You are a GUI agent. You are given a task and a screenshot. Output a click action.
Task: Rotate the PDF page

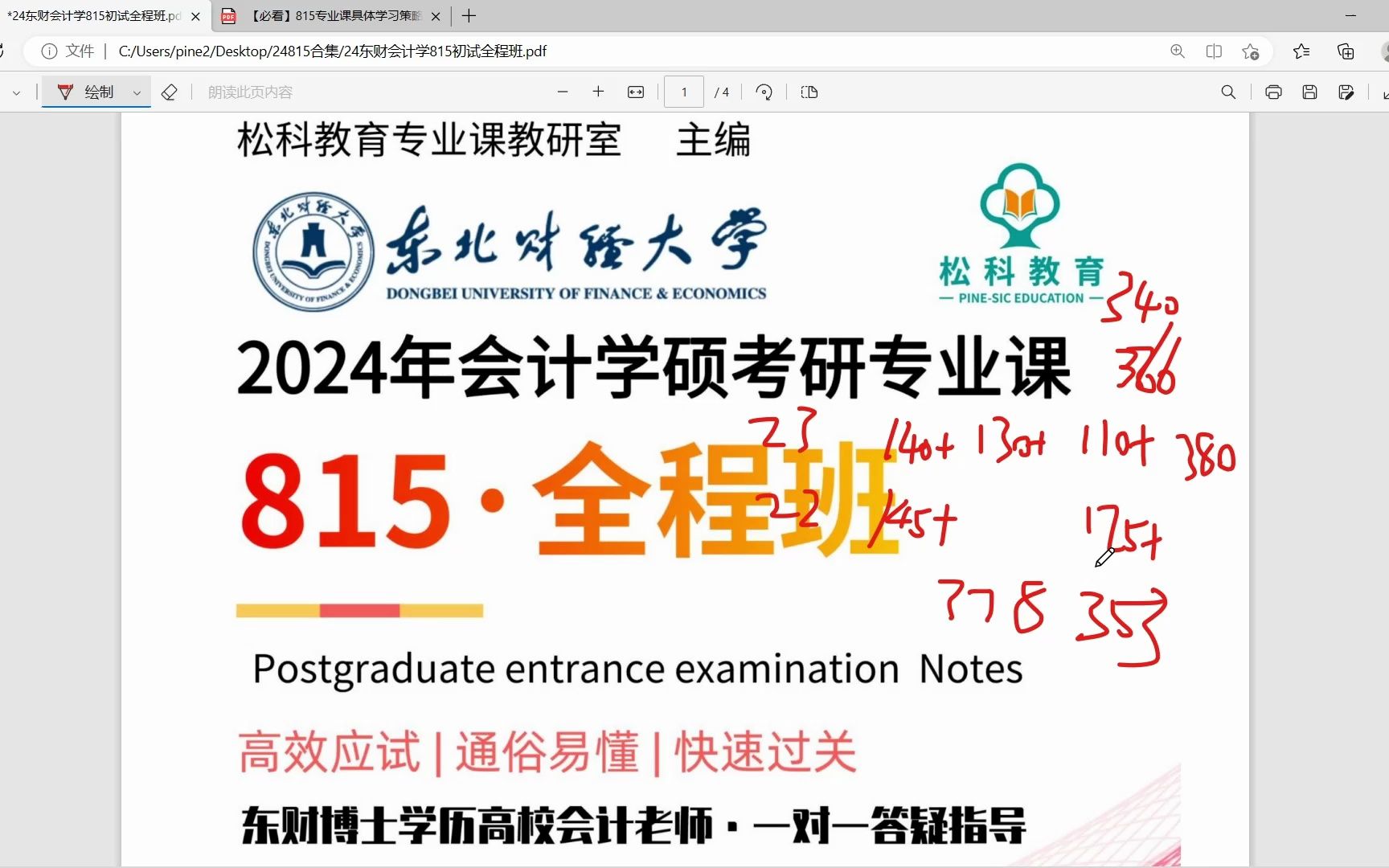[x=764, y=92]
